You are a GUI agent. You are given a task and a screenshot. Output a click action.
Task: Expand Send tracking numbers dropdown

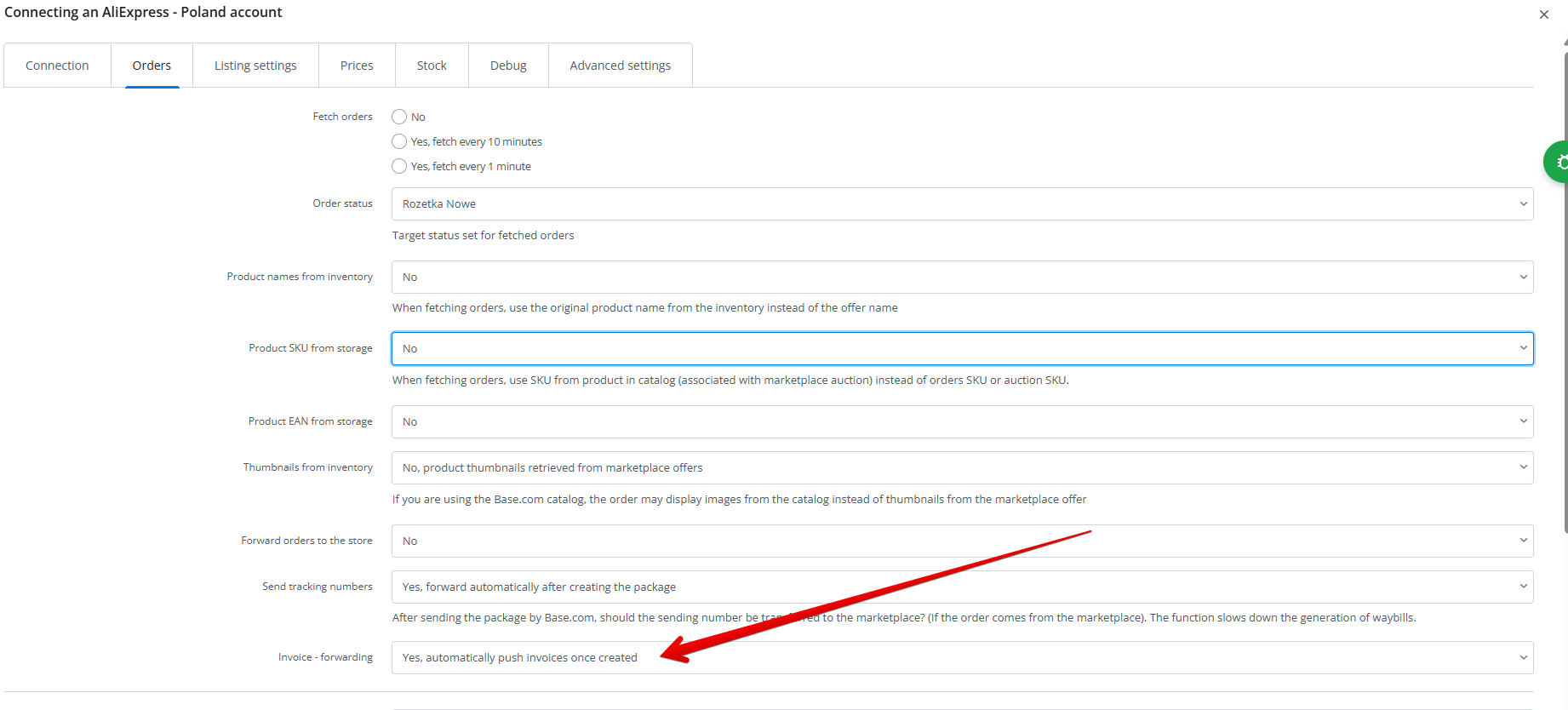click(x=962, y=587)
